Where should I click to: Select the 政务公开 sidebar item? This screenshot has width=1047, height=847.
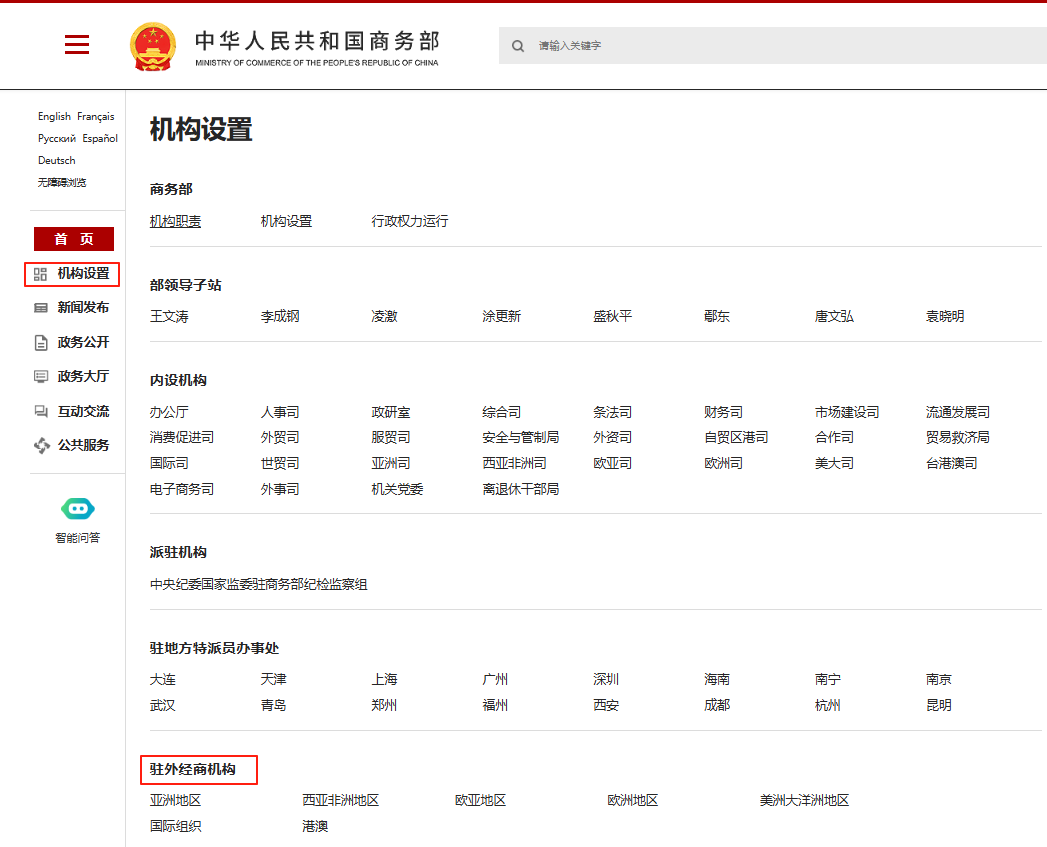tap(74, 342)
